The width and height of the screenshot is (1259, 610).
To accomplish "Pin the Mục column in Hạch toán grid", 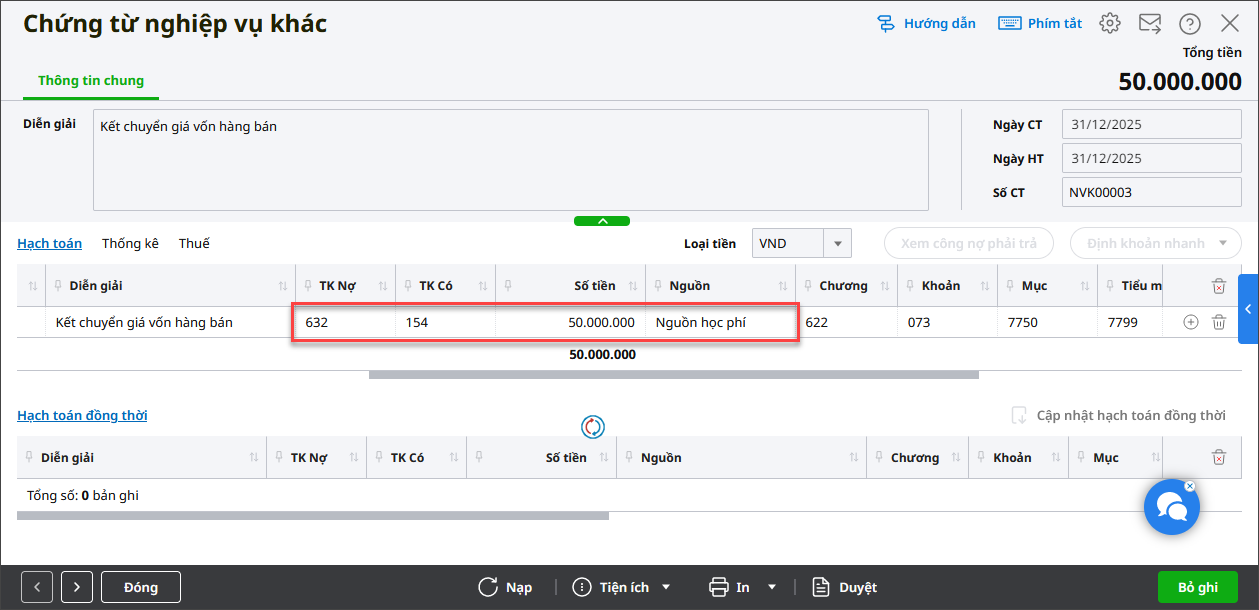I will [x=1011, y=286].
